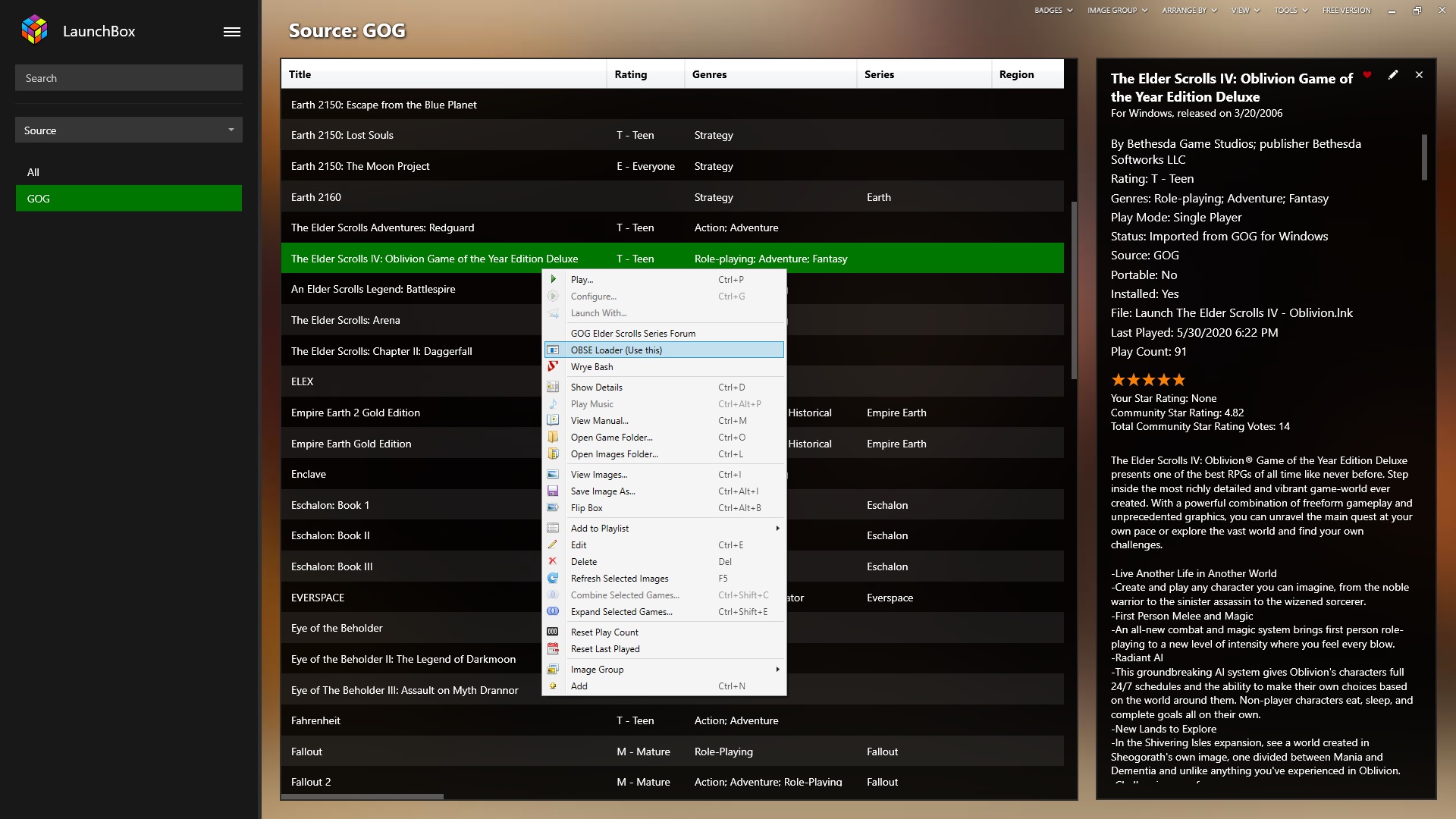This screenshot has height=819, width=1456.
Task: Sort by Region column header
Action: (x=1028, y=74)
